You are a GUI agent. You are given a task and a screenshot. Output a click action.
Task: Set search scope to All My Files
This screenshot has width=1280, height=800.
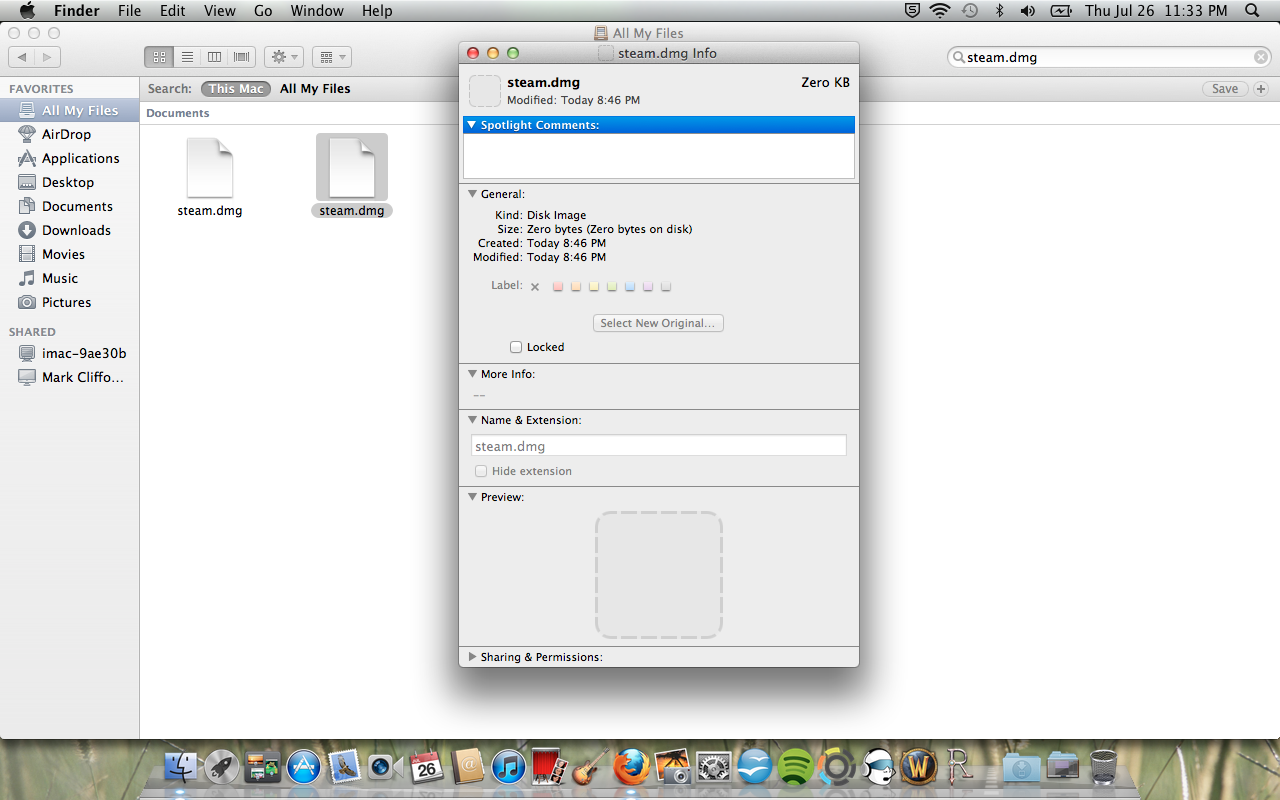[315, 89]
